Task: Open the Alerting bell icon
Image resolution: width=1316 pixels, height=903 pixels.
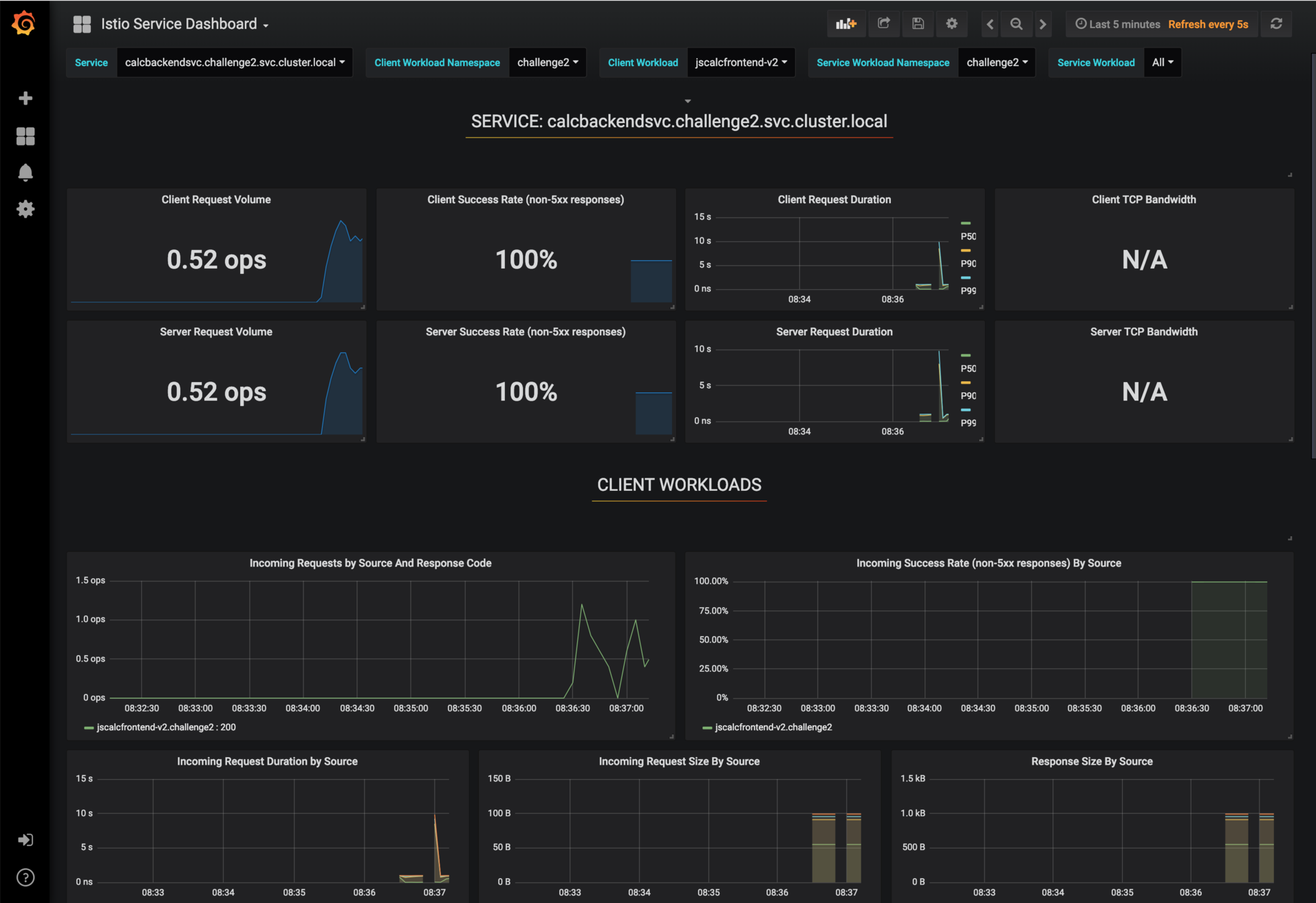Action: point(25,173)
